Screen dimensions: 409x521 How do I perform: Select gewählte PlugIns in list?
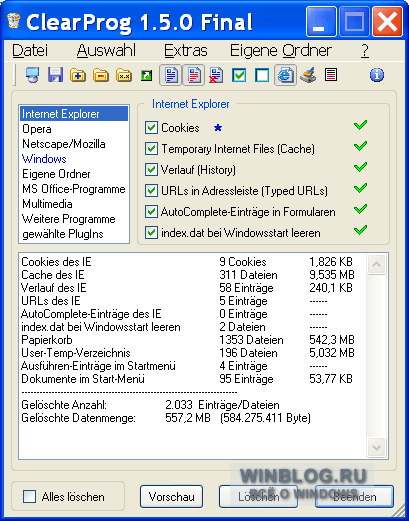click(x=74, y=234)
